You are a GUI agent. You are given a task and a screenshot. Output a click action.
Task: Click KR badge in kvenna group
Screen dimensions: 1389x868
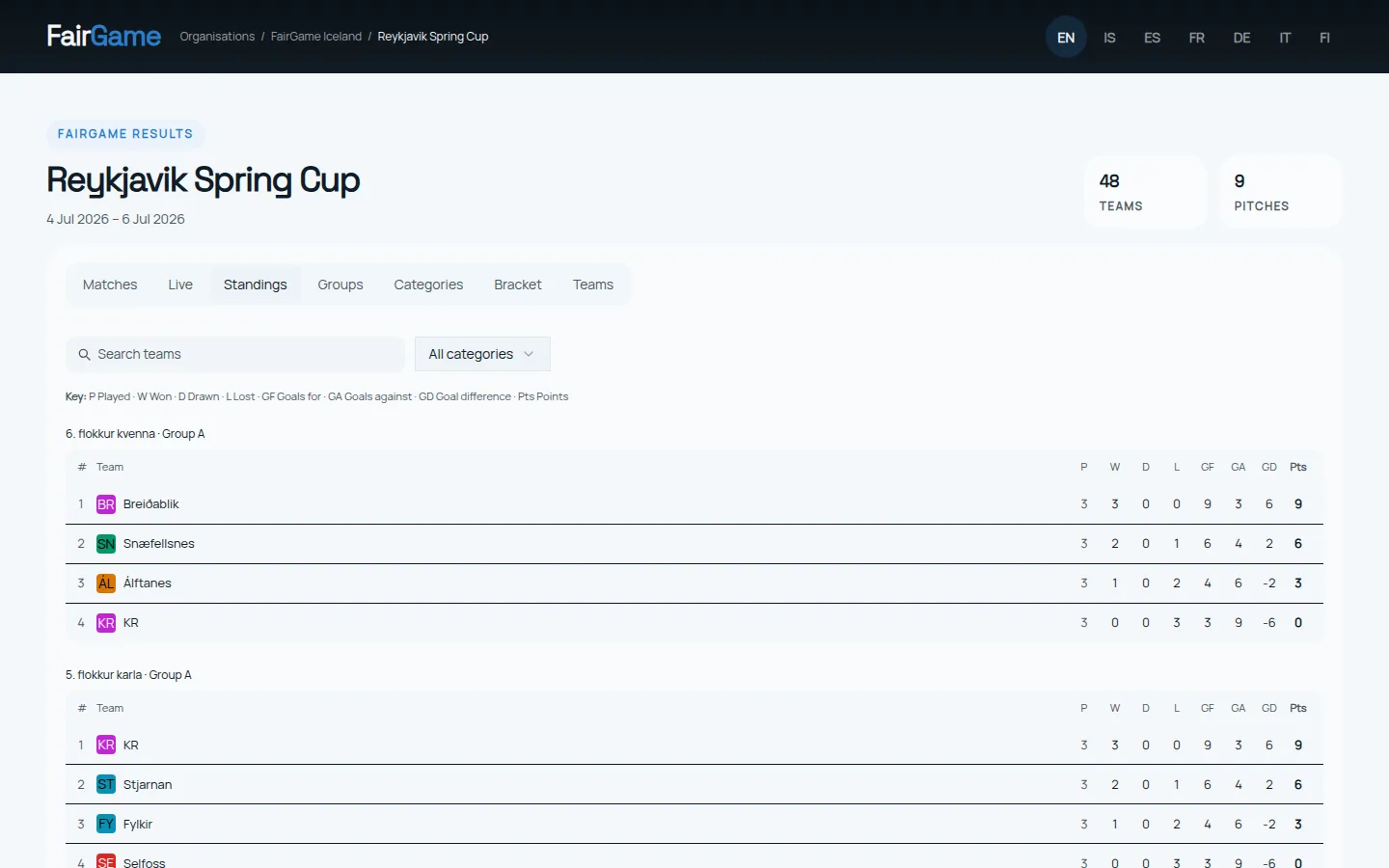click(106, 623)
